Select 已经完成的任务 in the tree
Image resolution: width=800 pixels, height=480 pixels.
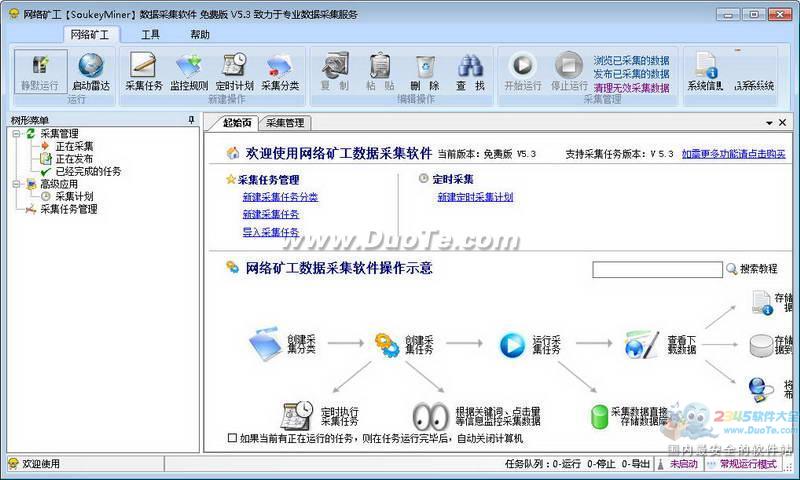click(88, 171)
